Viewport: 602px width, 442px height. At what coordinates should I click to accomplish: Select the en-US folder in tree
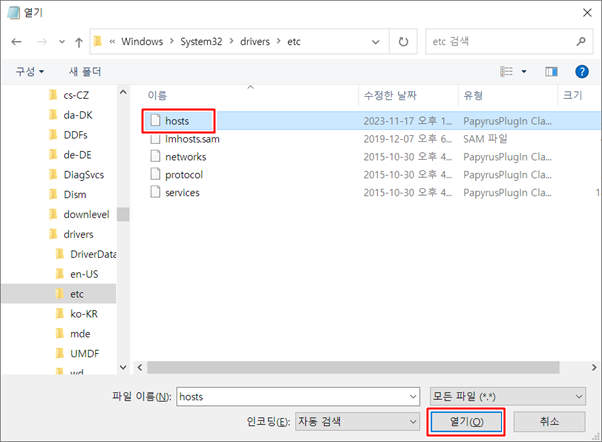tap(84, 274)
